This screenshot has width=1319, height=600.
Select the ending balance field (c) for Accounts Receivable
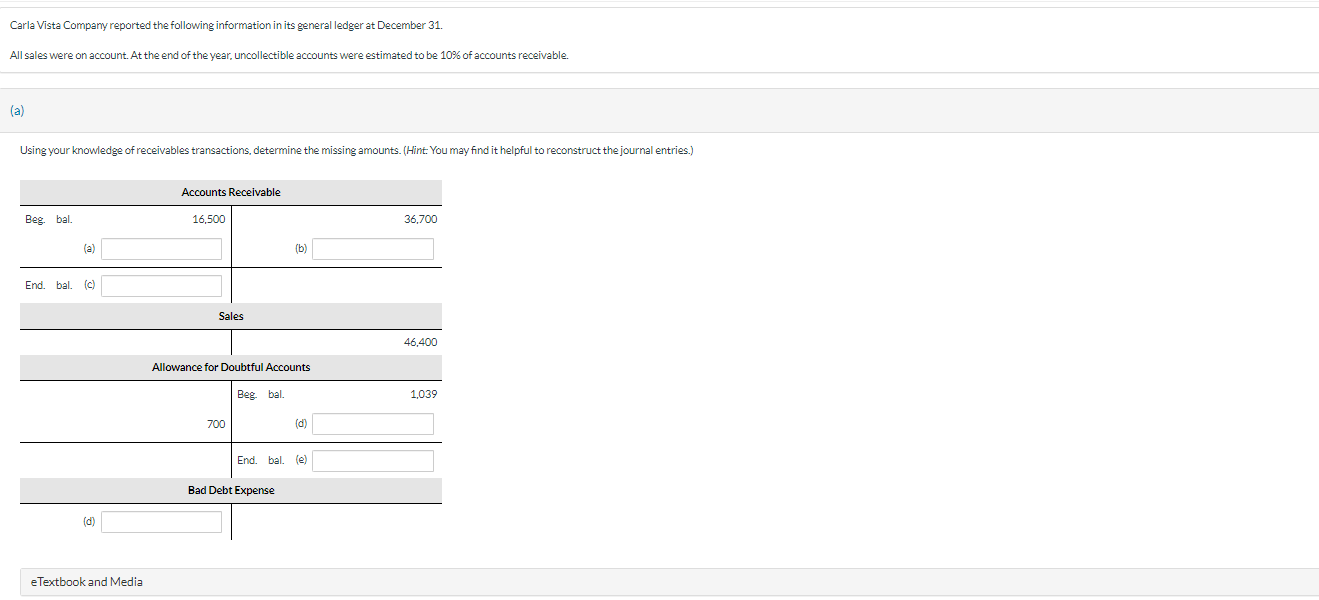[x=160, y=285]
